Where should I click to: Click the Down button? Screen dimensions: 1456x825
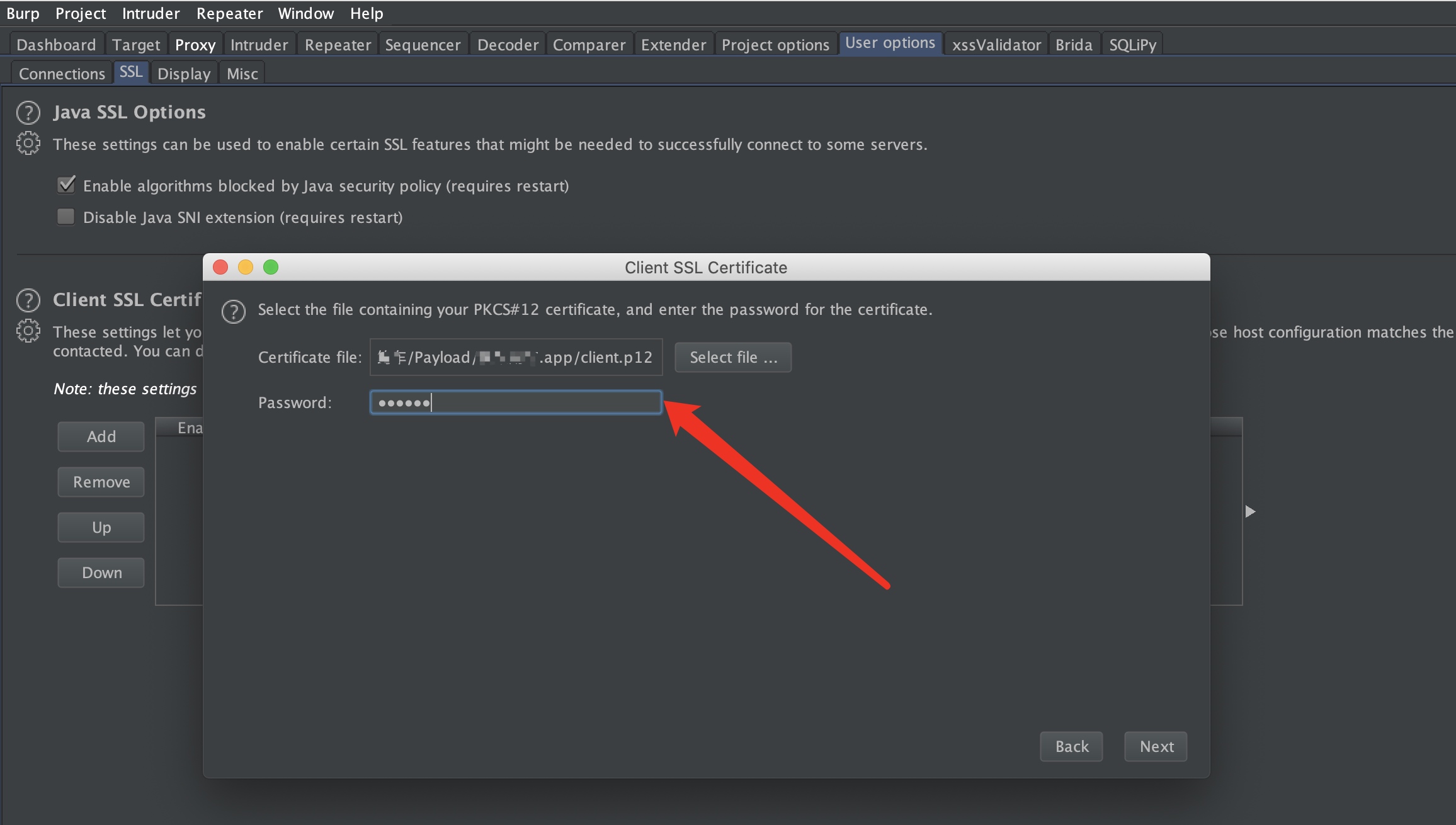point(101,572)
